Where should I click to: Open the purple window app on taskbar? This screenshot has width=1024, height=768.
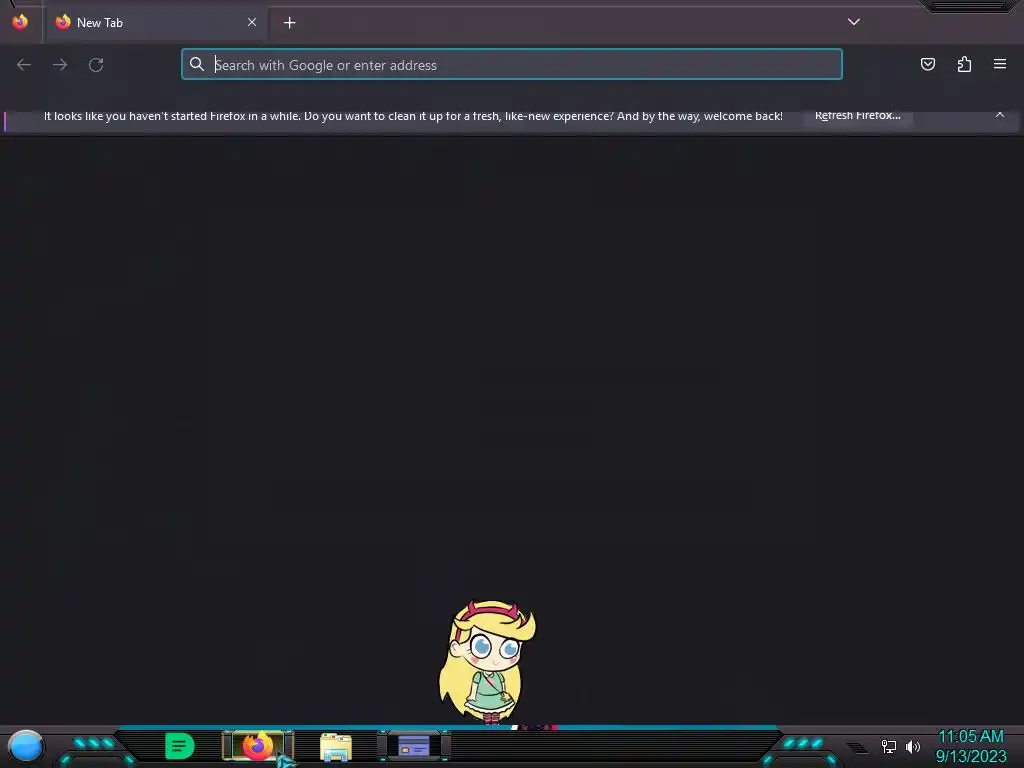(x=414, y=746)
